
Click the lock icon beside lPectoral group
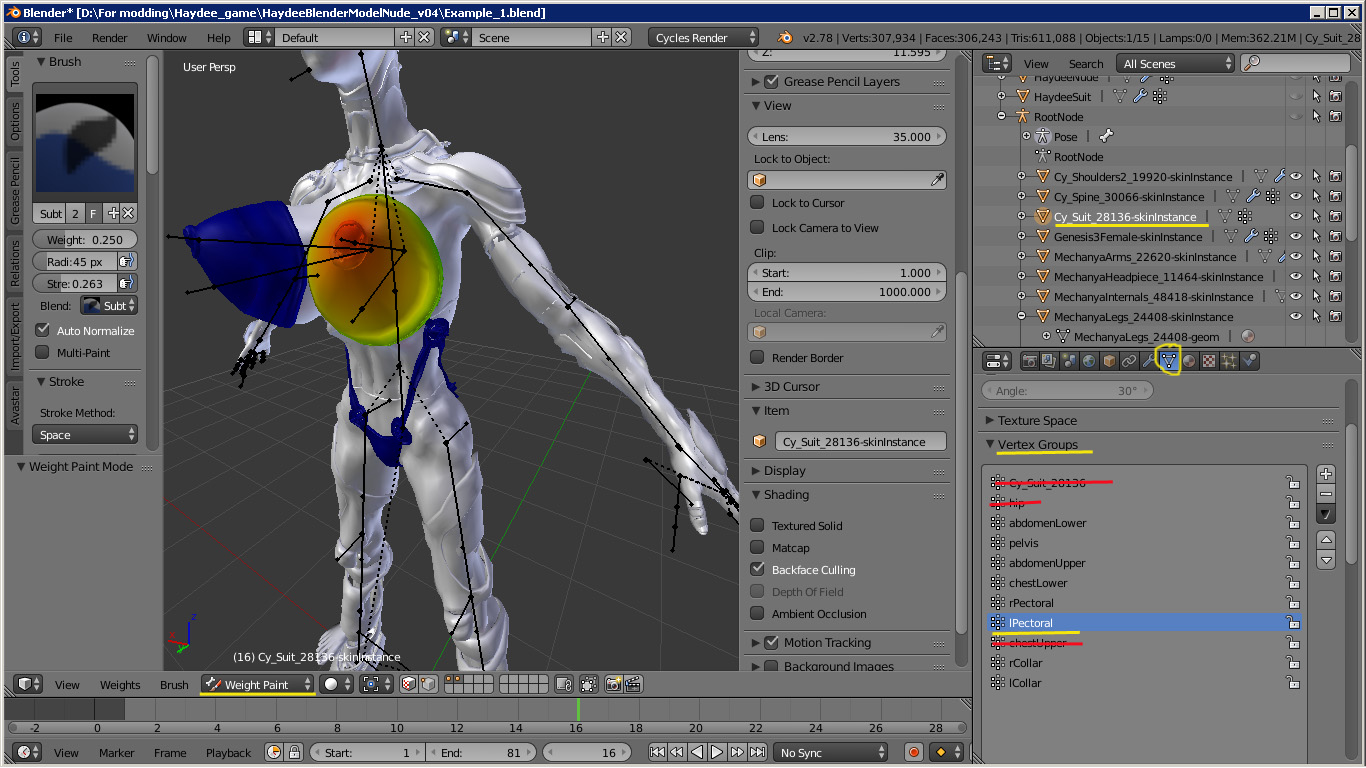click(1293, 623)
